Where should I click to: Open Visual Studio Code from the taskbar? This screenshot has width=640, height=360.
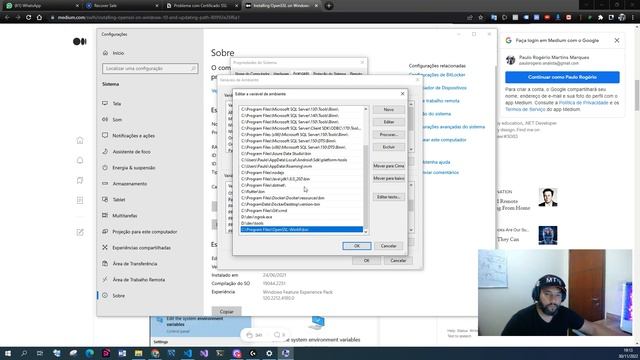pos(187,353)
